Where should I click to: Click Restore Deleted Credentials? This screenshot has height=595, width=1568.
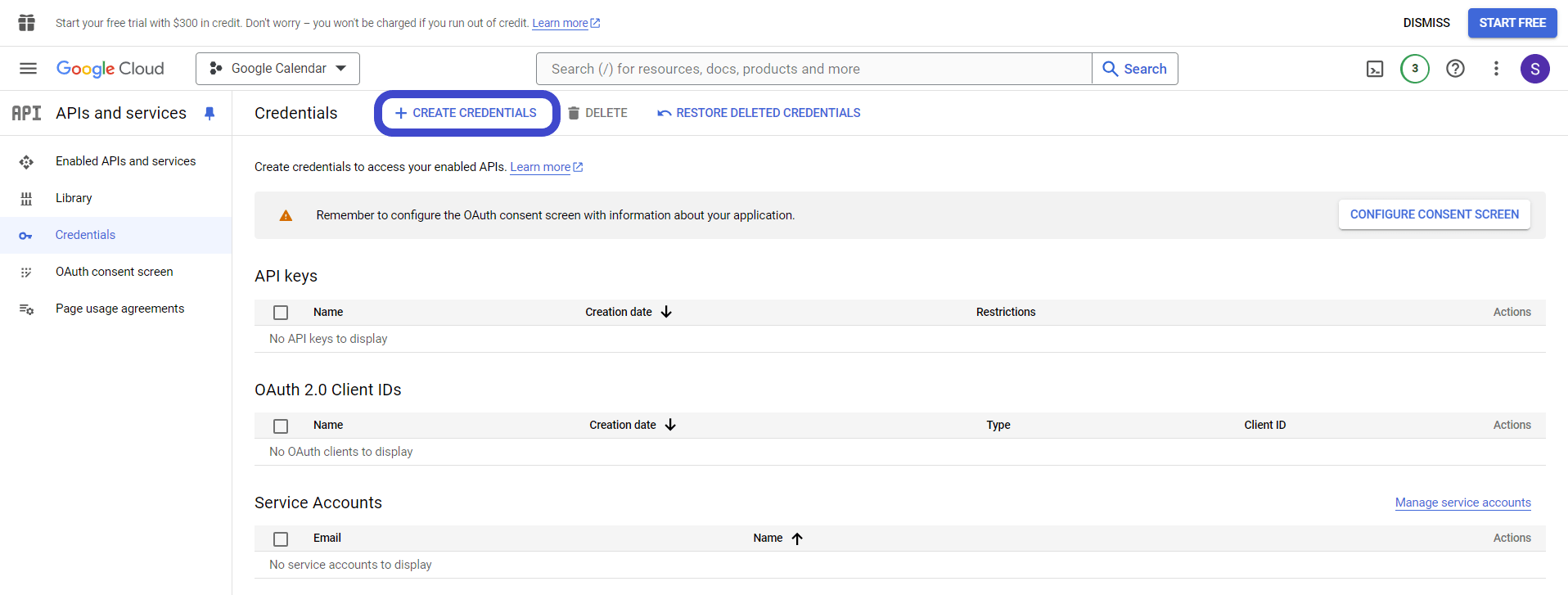pyautogui.click(x=759, y=113)
